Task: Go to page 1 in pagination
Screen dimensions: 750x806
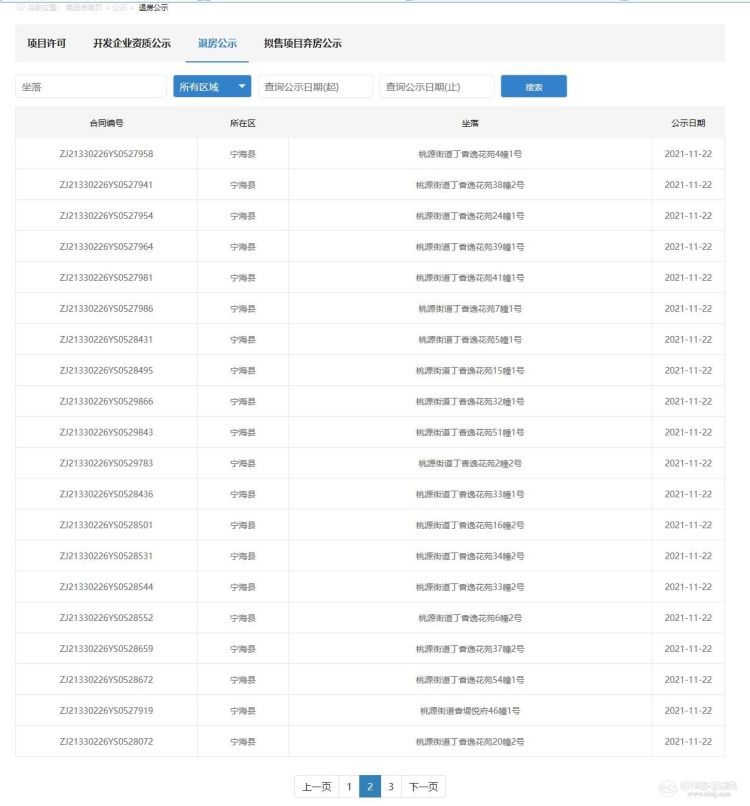Action: 348,787
